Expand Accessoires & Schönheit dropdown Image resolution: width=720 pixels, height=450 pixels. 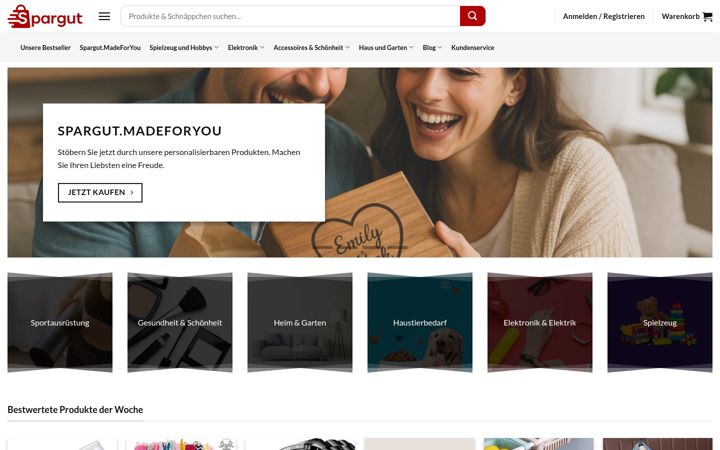coord(311,47)
